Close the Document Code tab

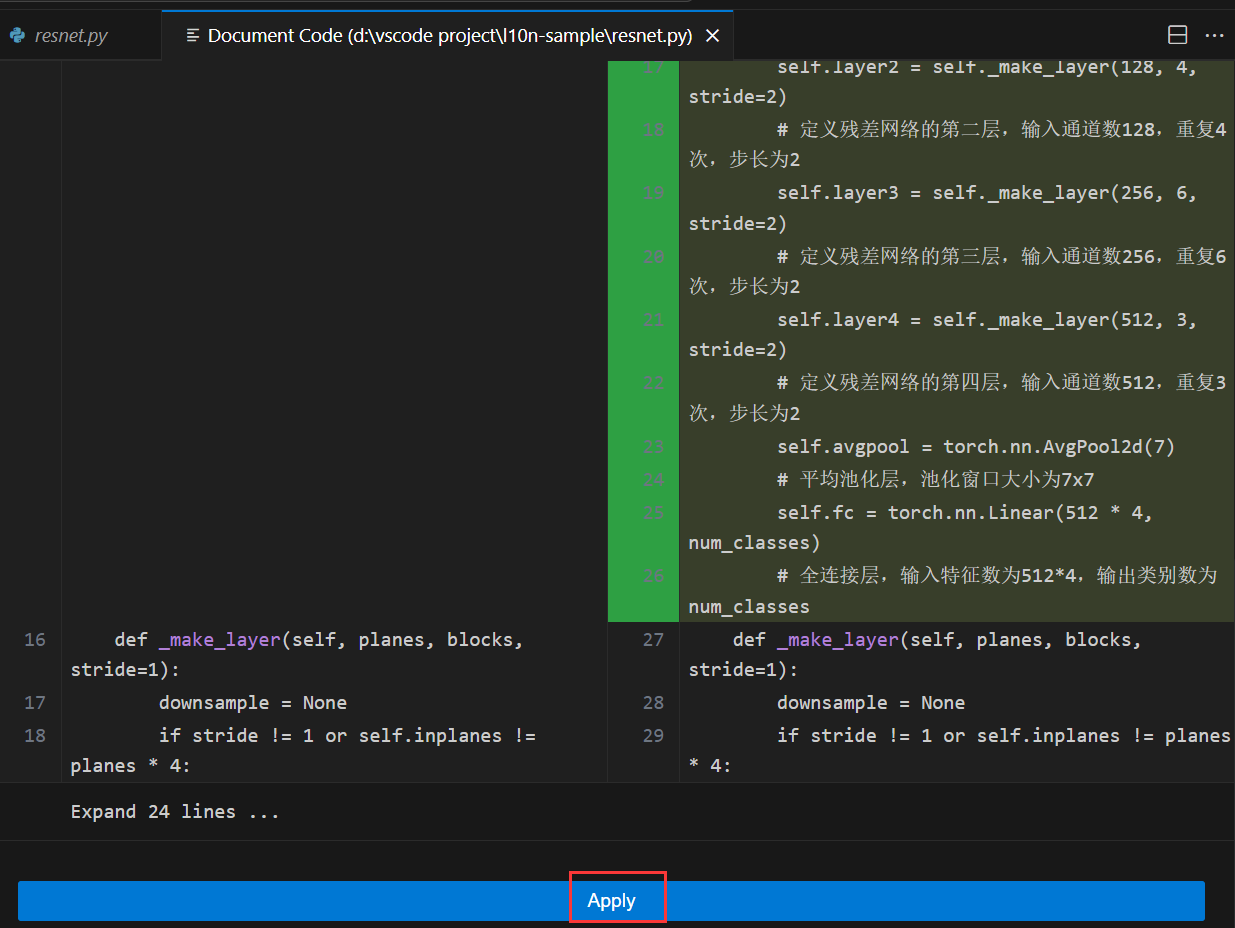click(712, 36)
